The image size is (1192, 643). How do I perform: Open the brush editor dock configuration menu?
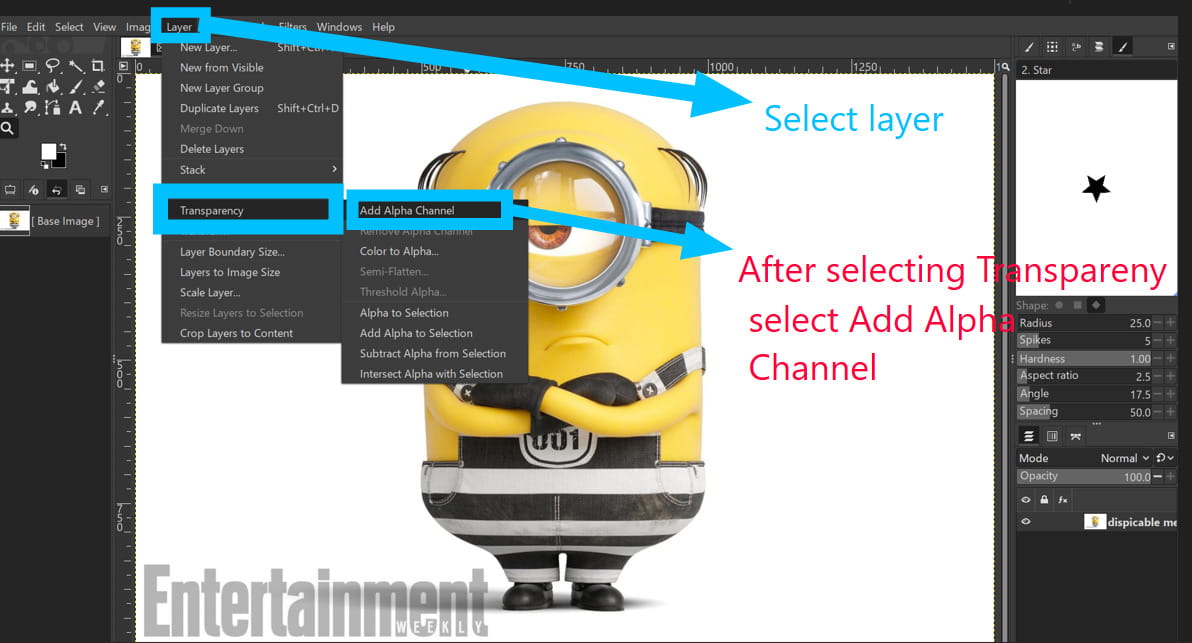(1171, 47)
